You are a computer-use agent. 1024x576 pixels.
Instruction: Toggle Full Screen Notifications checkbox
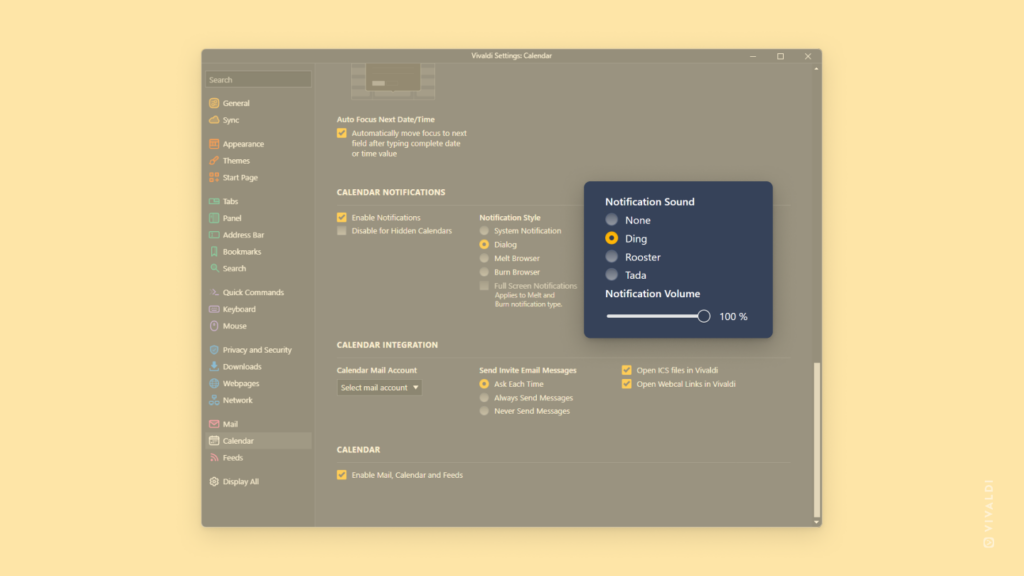[484, 285]
